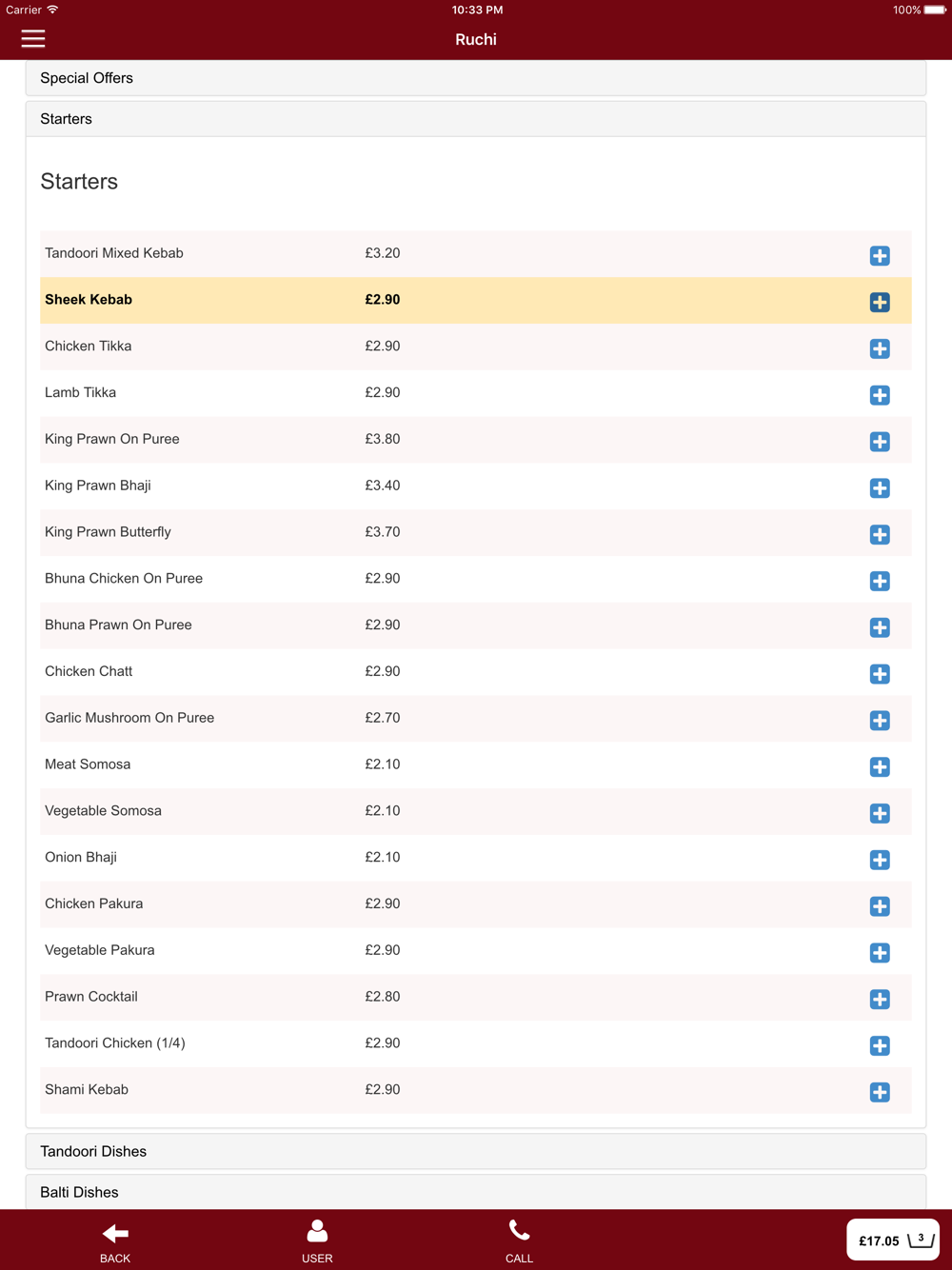Add Onion Bhaji plus icon
Screen dimensions: 952x1270
[x=880, y=860]
